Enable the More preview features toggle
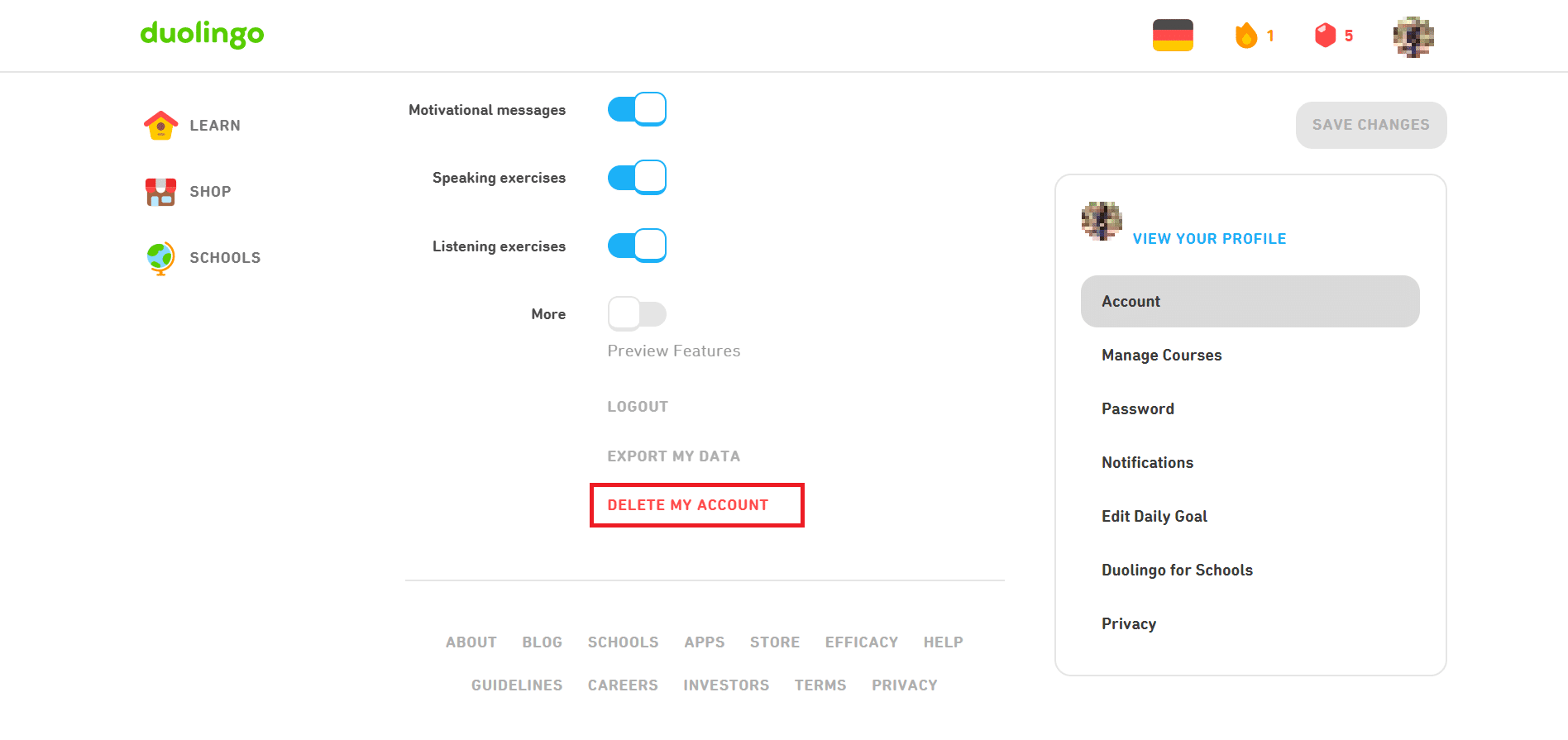This screenshot has width=1568, height=740. (x=637, y=313)
